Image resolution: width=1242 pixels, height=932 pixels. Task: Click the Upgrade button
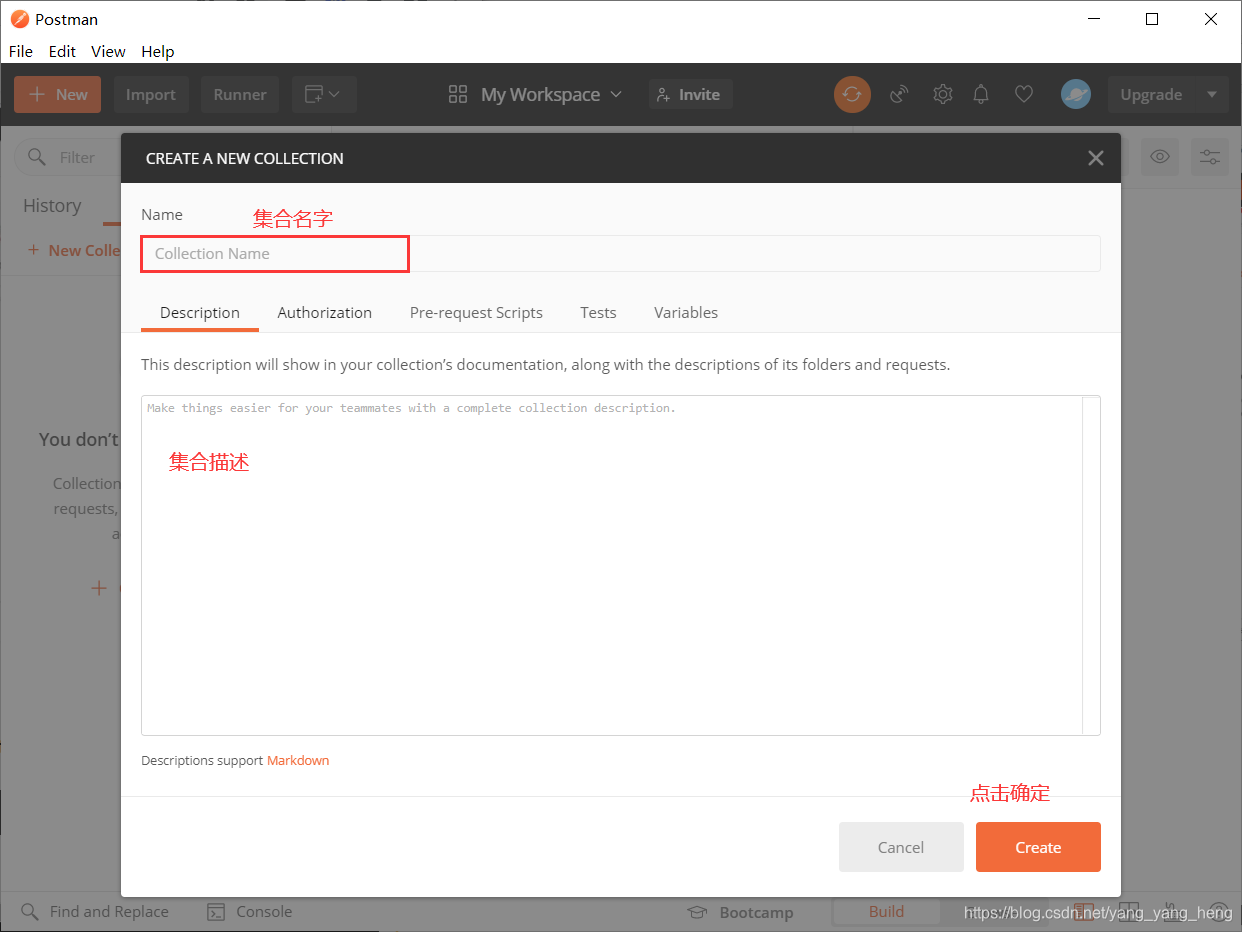pyautogui.click(x=1151, y=94)
